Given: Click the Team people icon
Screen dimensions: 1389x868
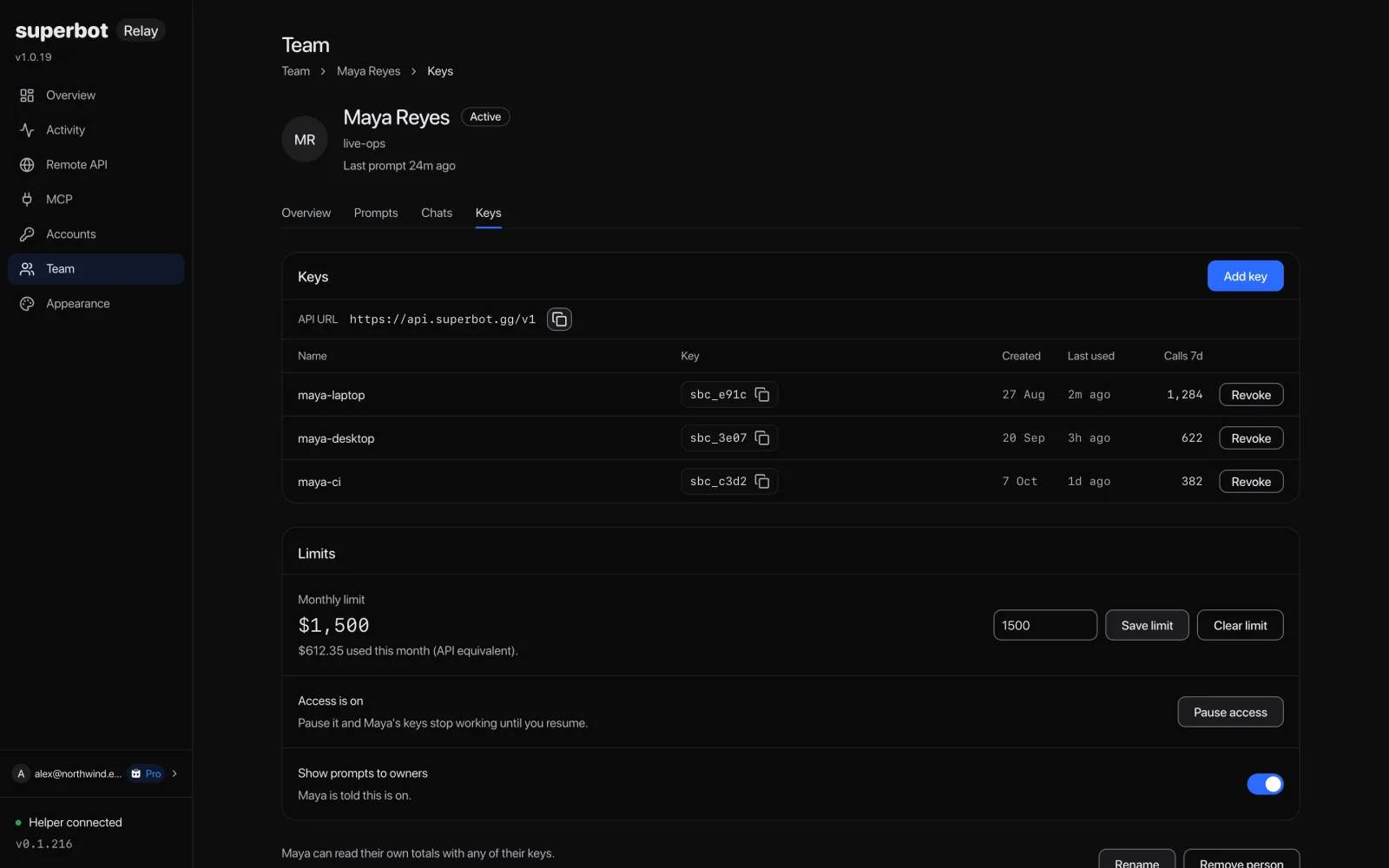Looking at the screenshot, I should [27, 269].
